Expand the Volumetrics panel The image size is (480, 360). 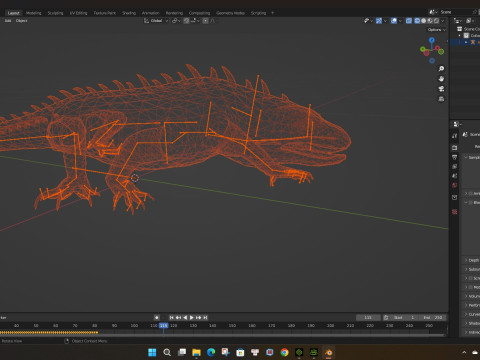pyautogui.click(x=472, y=296)
